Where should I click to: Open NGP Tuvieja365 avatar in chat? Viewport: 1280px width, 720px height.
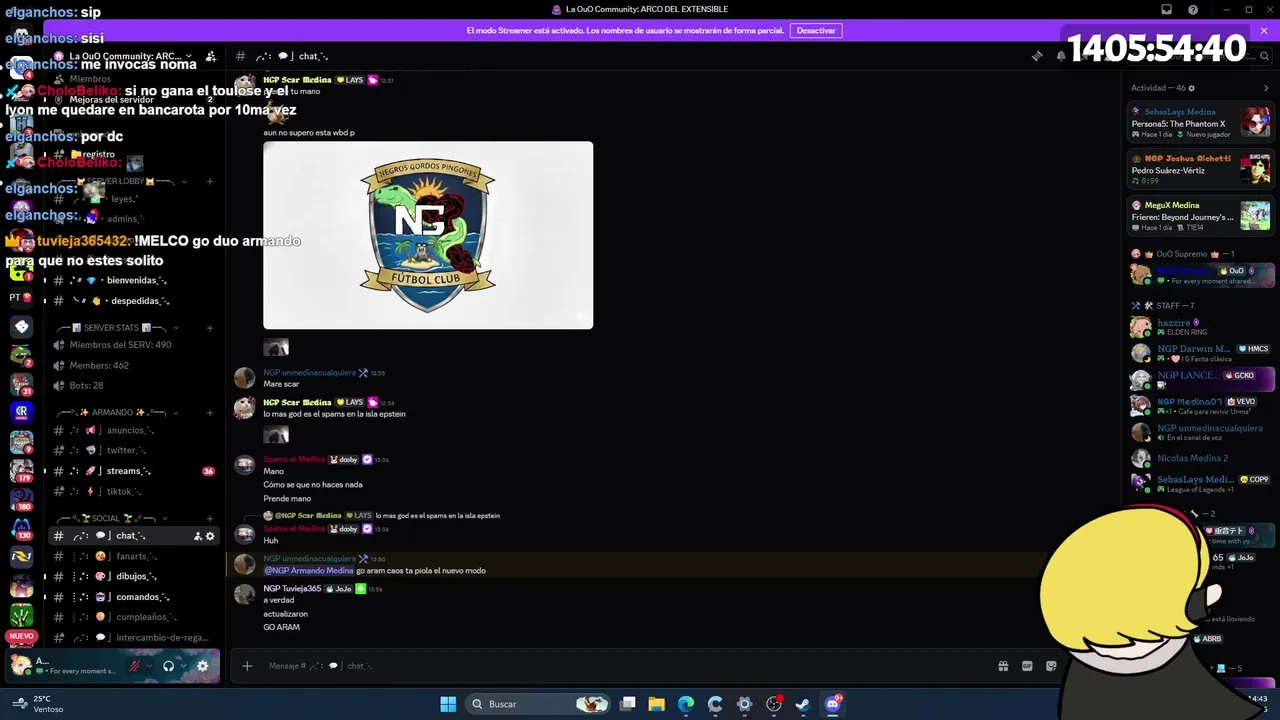point(245,594)
